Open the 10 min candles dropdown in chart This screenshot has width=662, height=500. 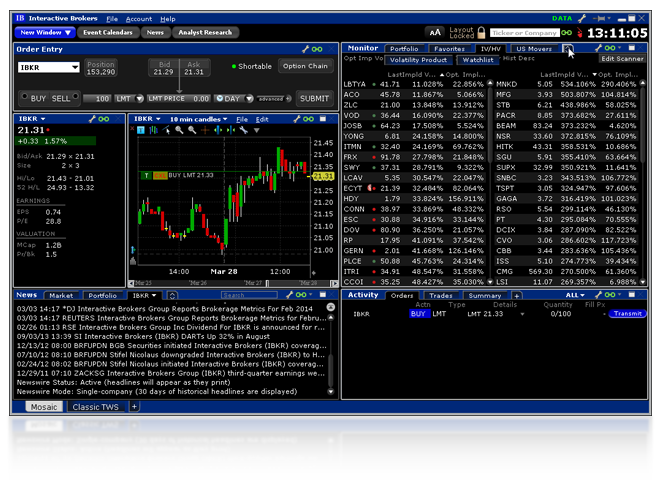pyautogui.click(x=198, y=119)
